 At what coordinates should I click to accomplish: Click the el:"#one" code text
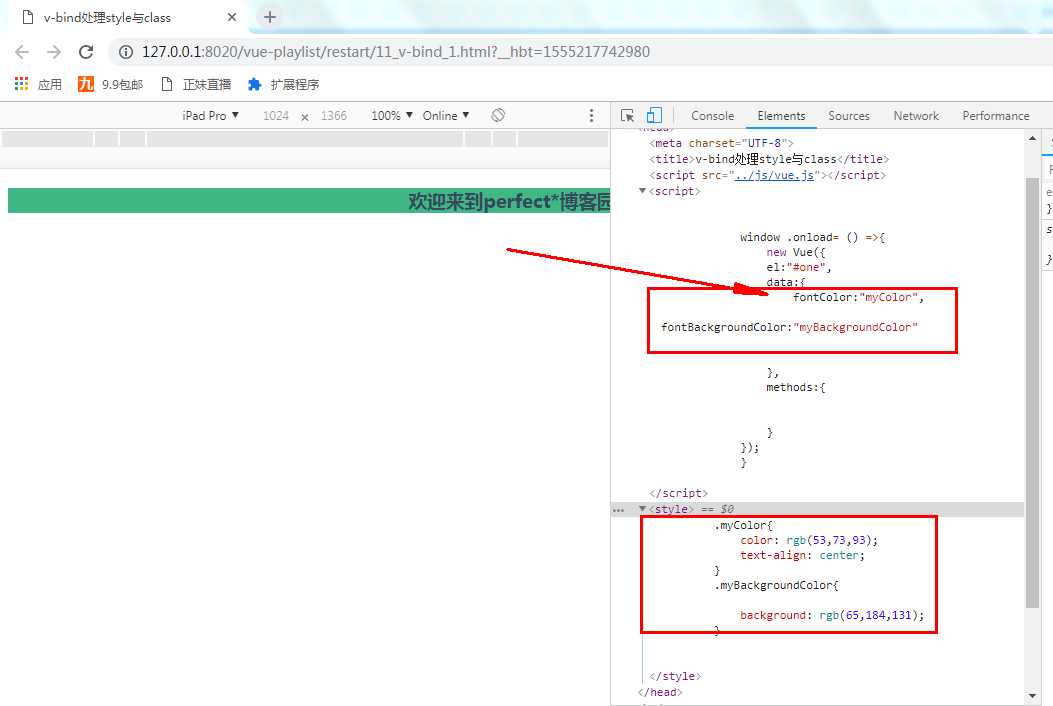(x=799, y=267)
